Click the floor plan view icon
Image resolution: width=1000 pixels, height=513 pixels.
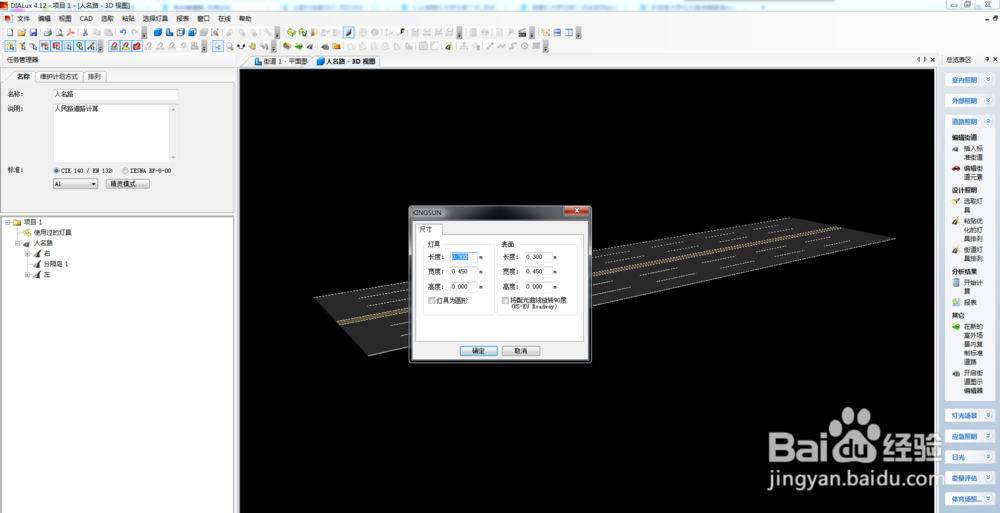169,33
